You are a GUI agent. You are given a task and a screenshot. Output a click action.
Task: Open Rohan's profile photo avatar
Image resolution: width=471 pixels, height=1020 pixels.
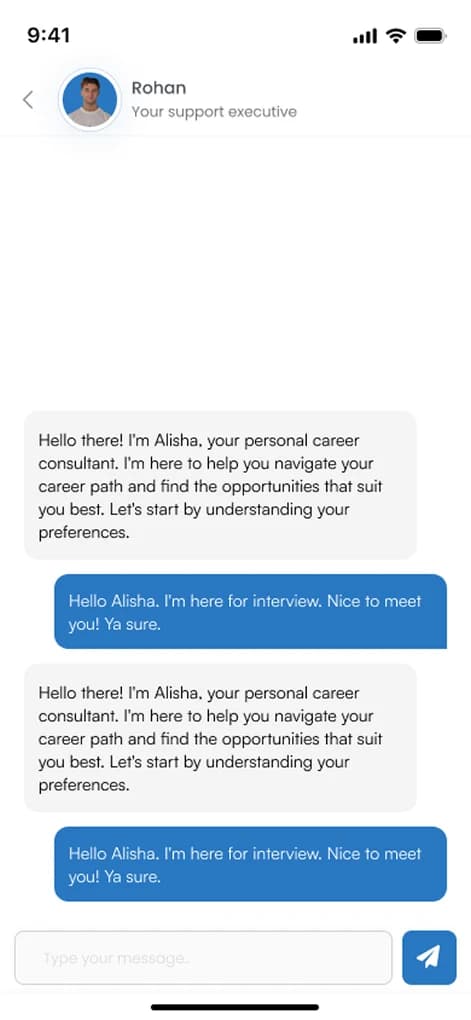90,100
